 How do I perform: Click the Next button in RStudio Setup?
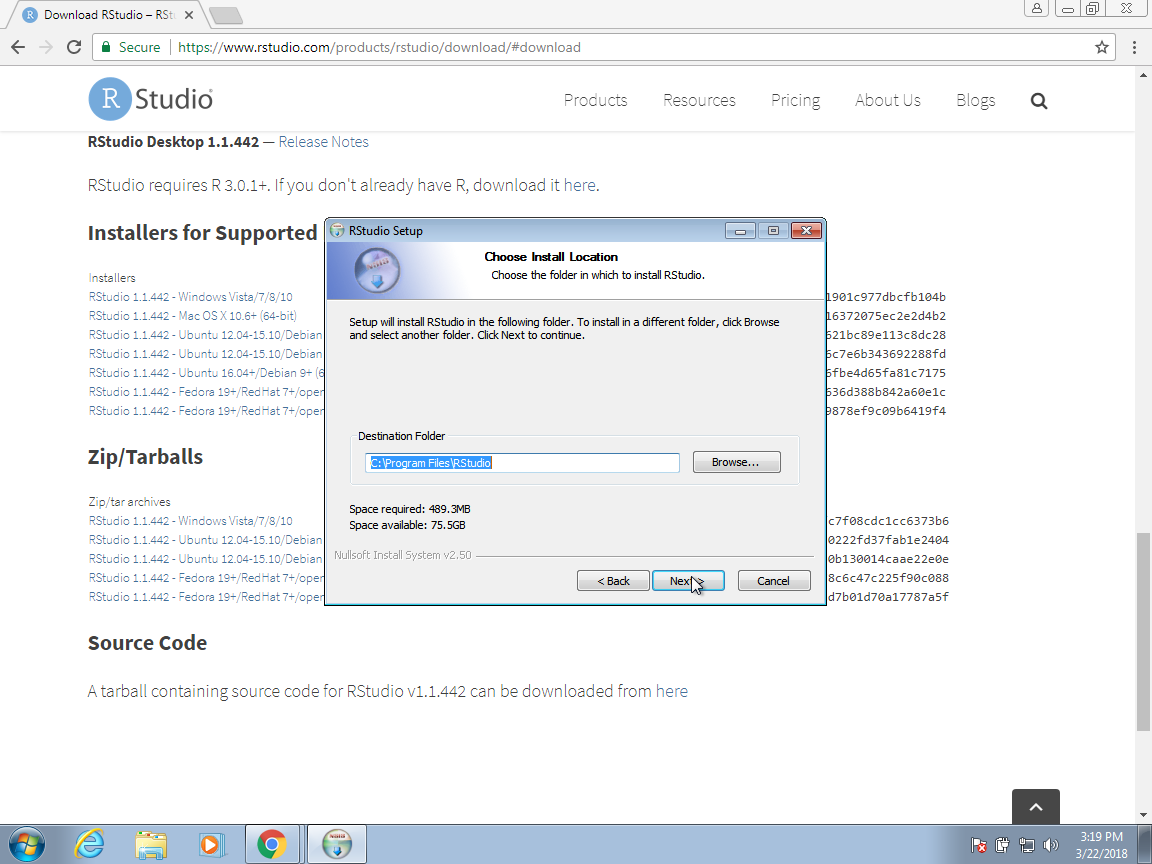(x=688, y=581)
